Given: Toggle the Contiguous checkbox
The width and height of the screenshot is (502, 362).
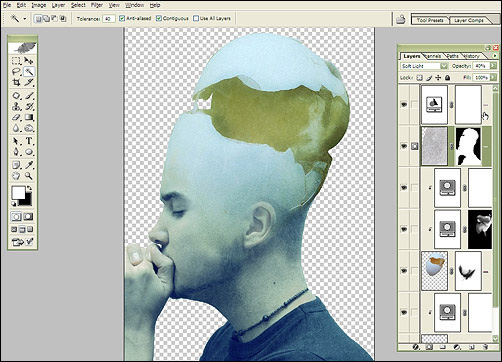Looking at the screenshot, I should coord(159,18).
